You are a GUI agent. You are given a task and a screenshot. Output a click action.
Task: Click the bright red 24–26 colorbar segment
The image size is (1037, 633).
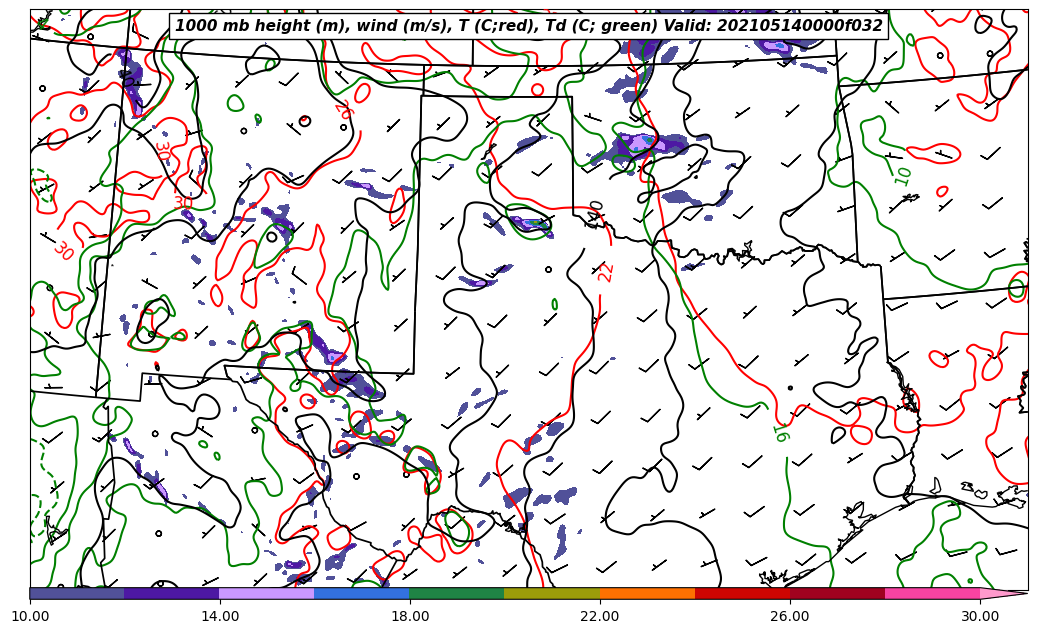(742, 593)
